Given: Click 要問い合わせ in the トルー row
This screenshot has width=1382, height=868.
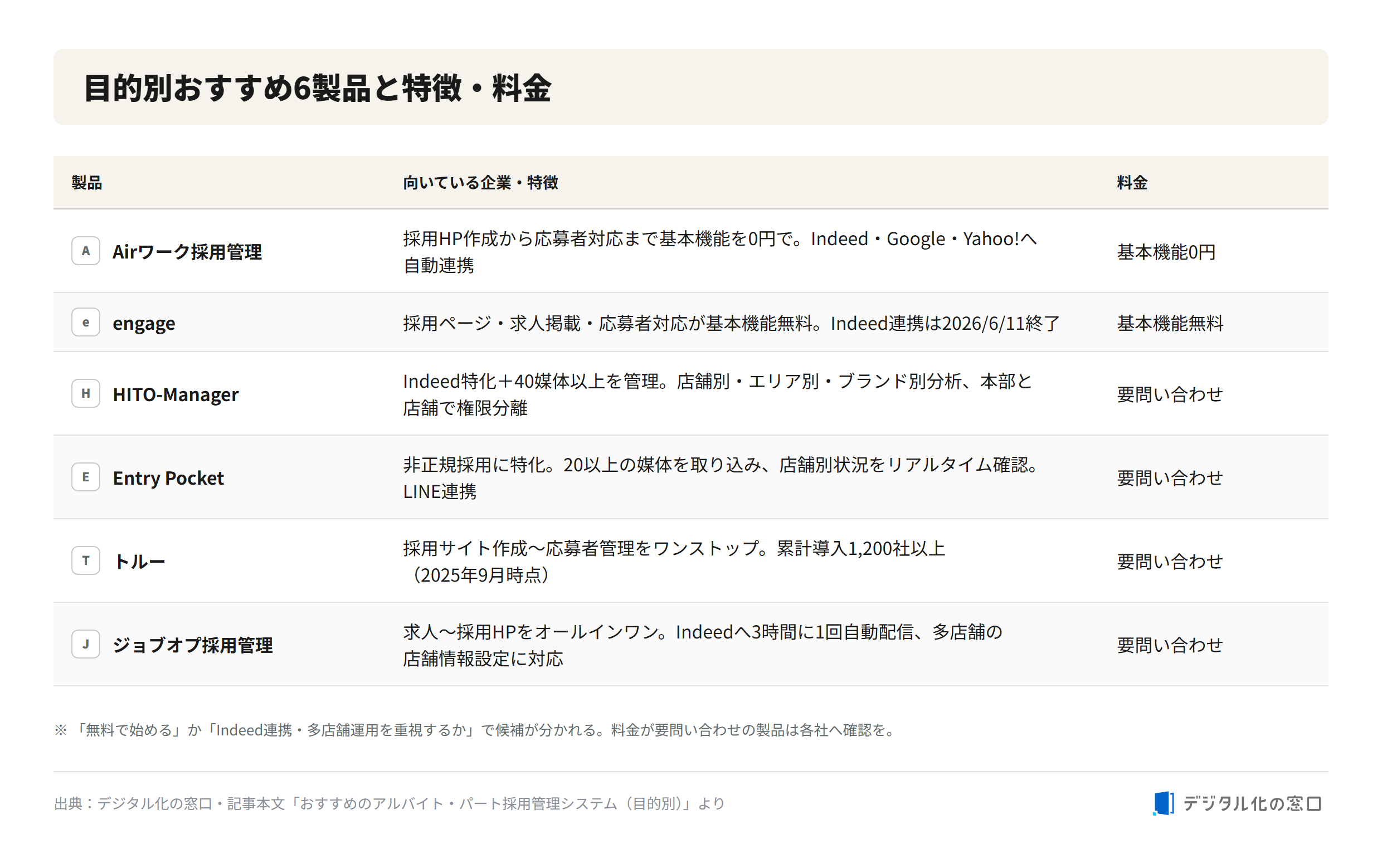Looking at the screenshot, I should tap(1170, 561).
